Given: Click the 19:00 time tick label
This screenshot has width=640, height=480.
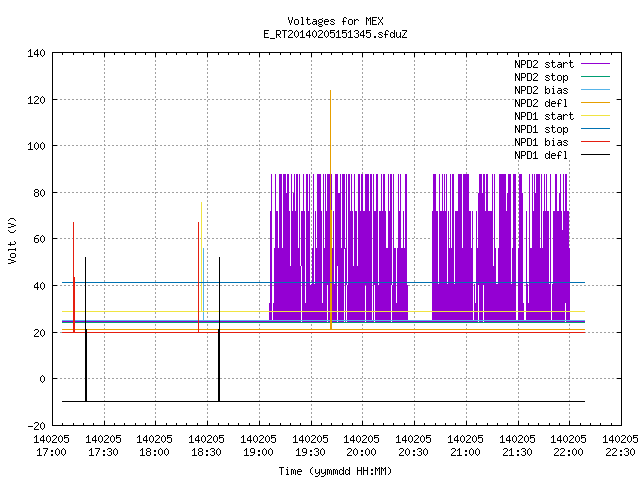Looking at the screenshot, I should (258, 452).
